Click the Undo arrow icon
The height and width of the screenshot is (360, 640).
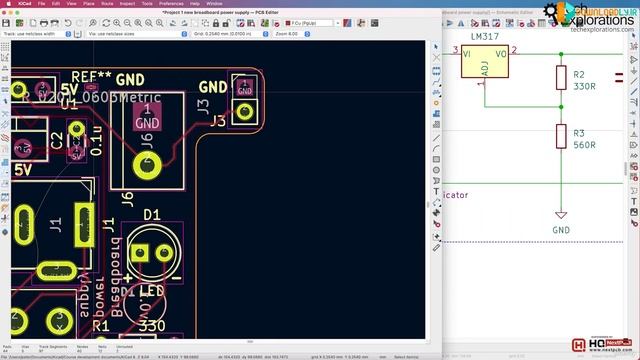tap(68, 23)
